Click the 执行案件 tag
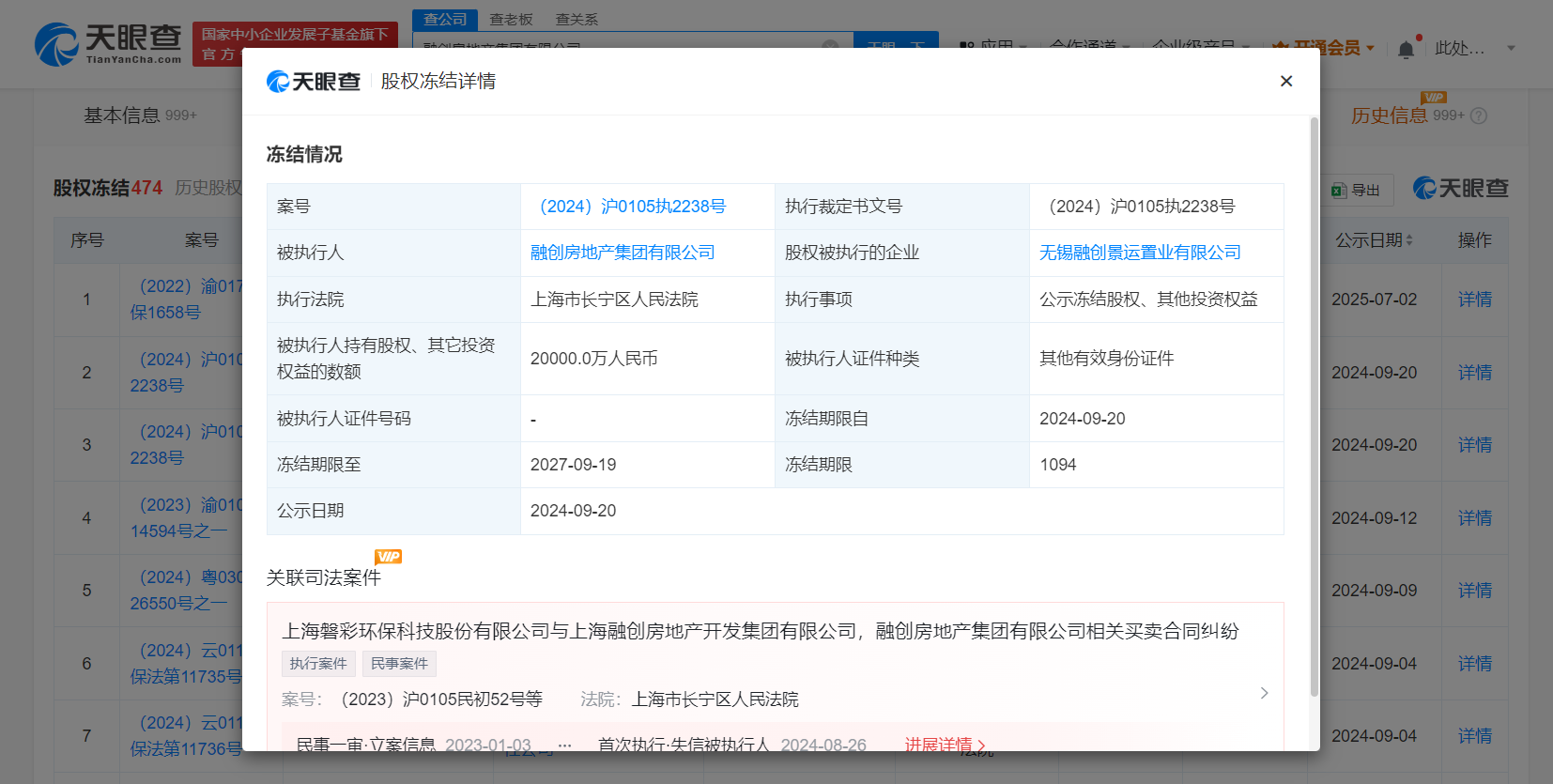Screen dimensions: 1553x784 pos(318,664)
